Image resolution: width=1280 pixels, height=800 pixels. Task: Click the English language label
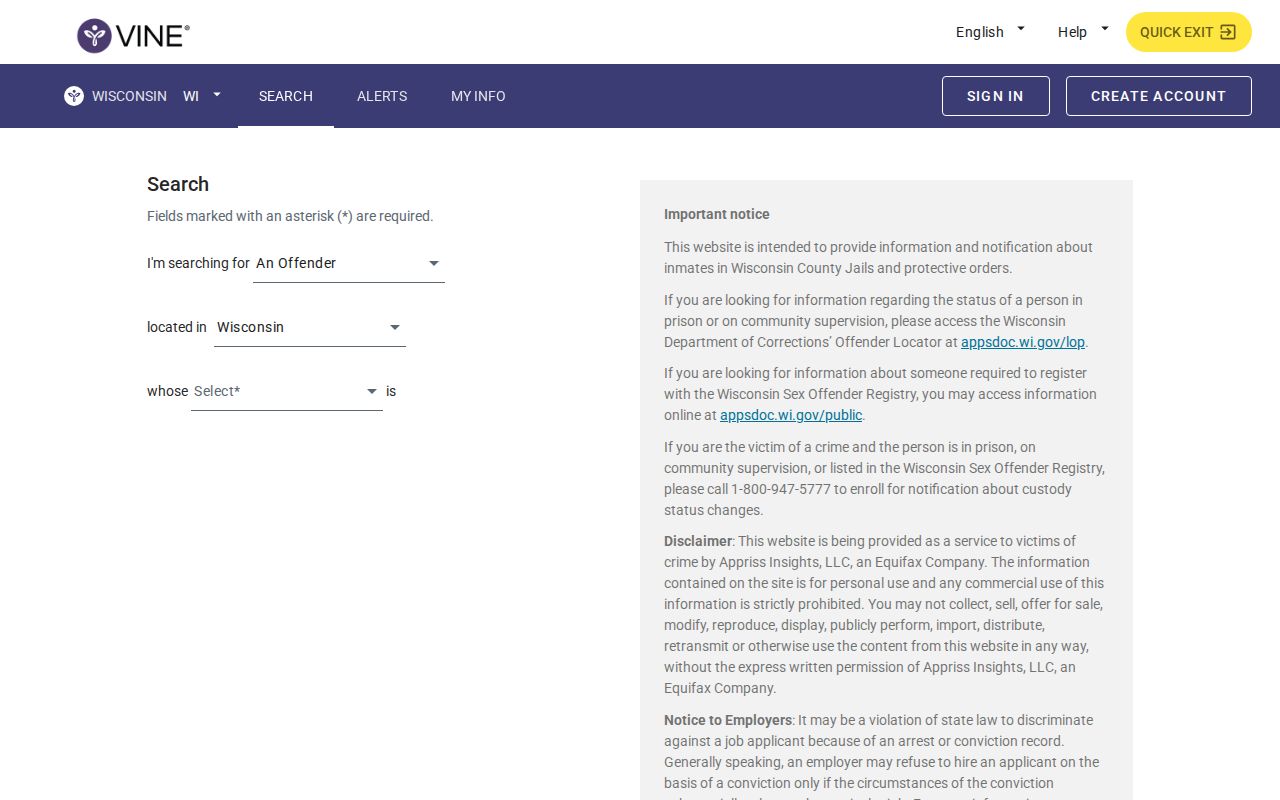tap(980, 32)
